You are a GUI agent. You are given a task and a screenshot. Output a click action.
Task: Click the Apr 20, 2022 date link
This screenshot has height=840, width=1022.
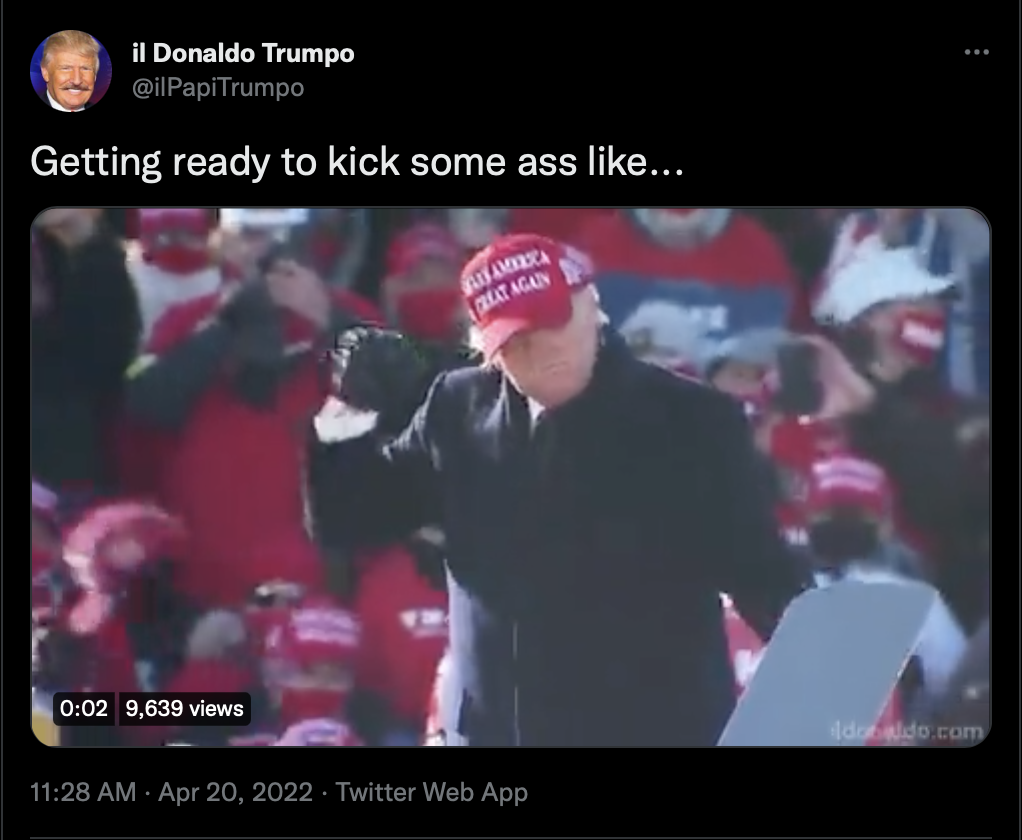[235, 792]
